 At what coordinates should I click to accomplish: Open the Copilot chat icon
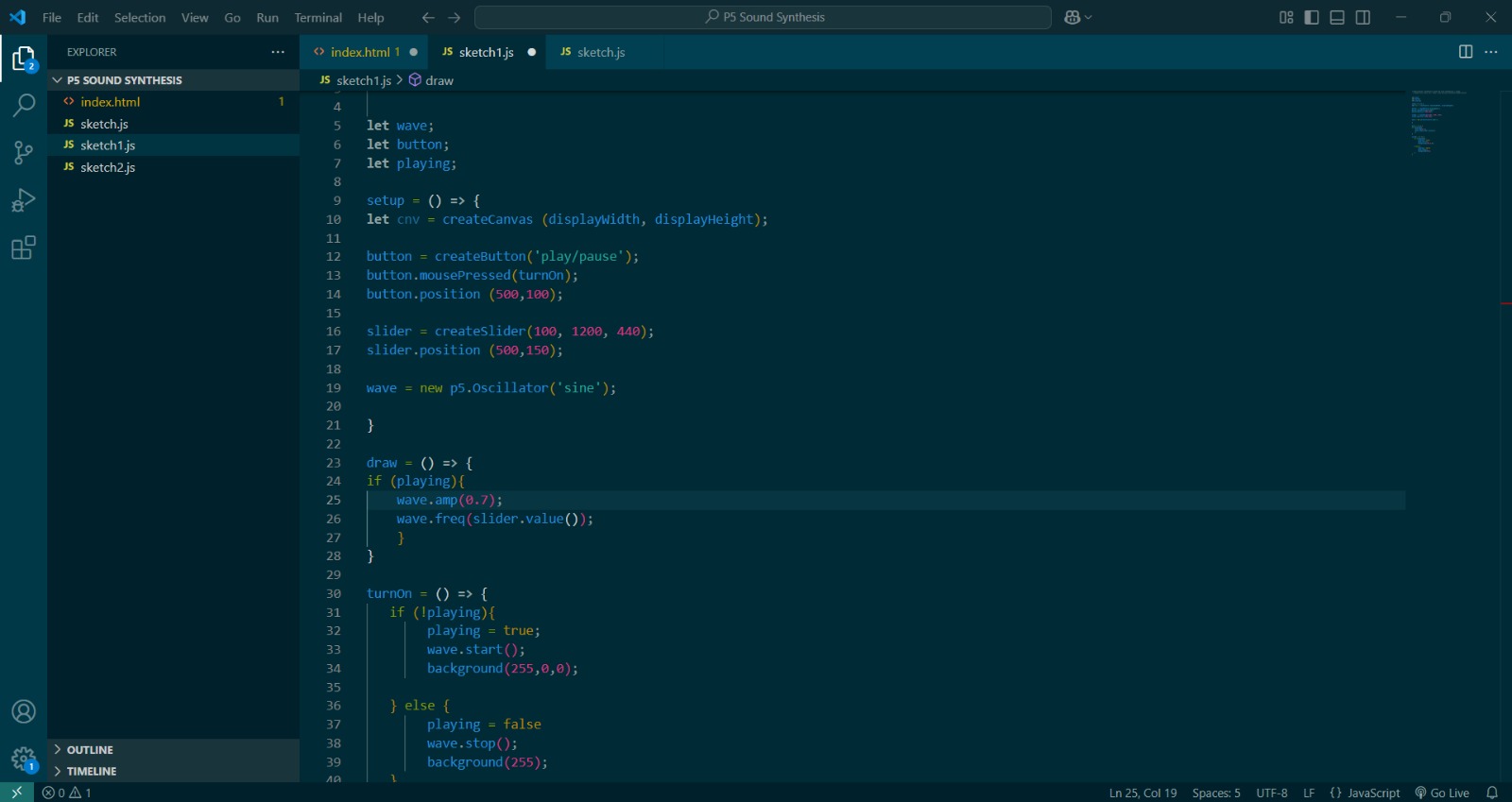tap(1073, 17)
